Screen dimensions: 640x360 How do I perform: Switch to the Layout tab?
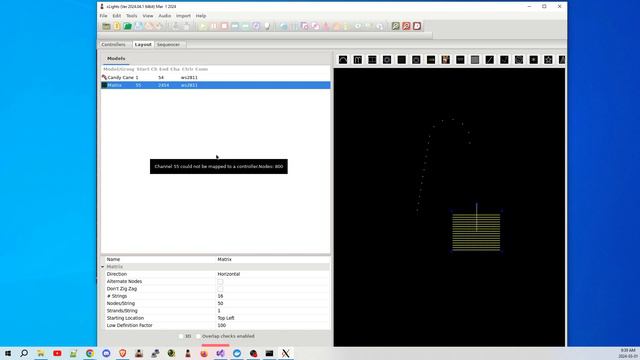click(143, 44)
